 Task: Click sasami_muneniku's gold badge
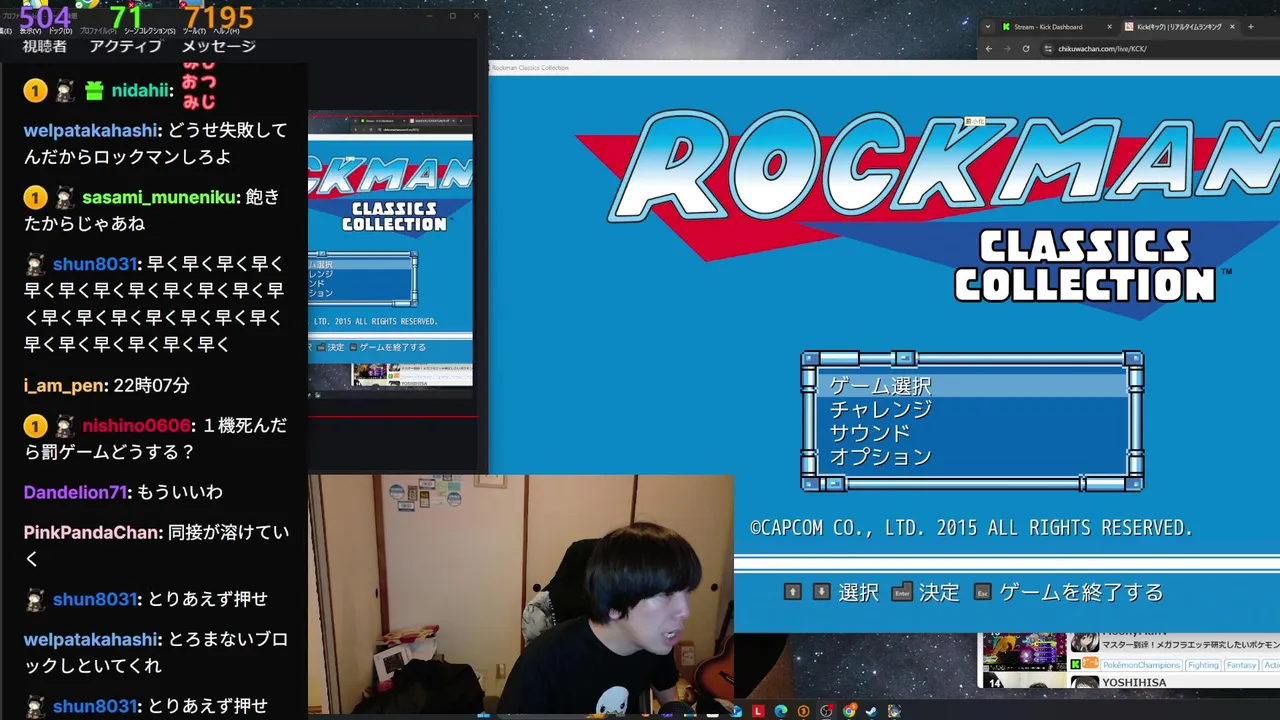click(x=35, y=198)
